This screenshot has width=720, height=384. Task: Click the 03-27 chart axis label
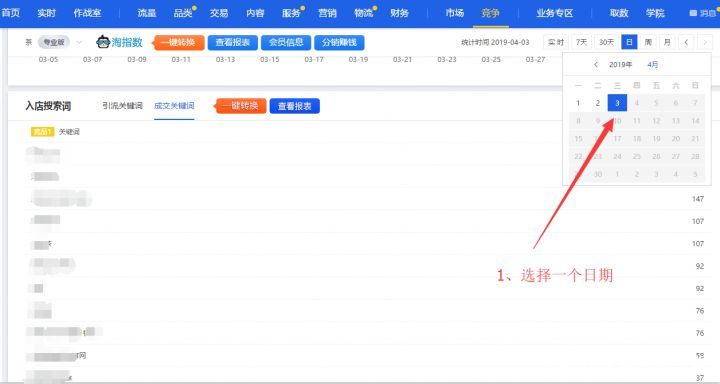pyautogui.click(x=535, y=60)
